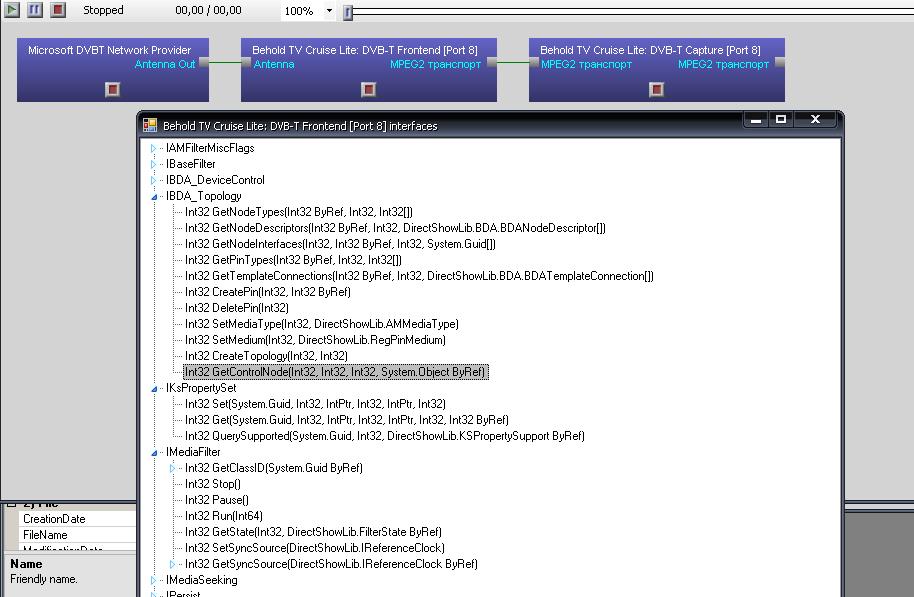The width and height of the screenshot is (914, 597).
Task: Expand the IAMFilterMiscFlags node
Action: click(x=154, y=148)
